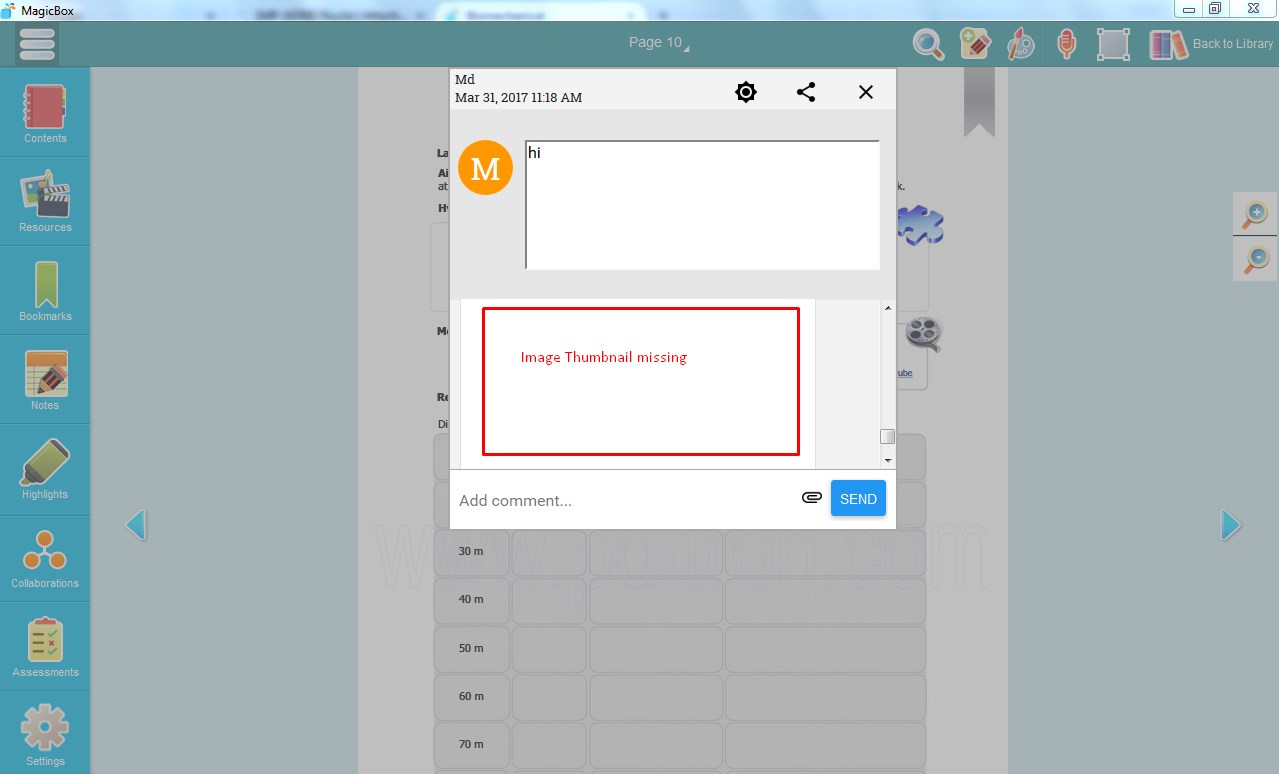
Task: Click the note date Mar 31, 2017 text
Action: (x=518, y=98)
